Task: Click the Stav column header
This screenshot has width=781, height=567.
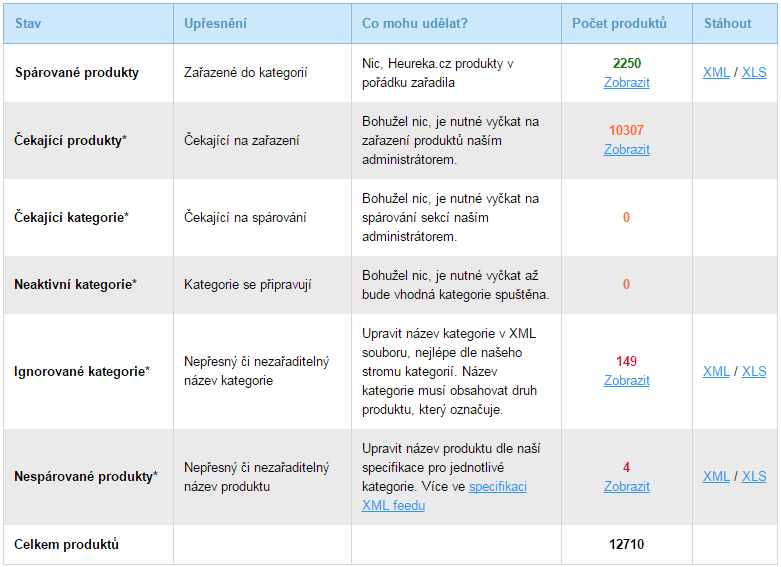Action: 28,23
